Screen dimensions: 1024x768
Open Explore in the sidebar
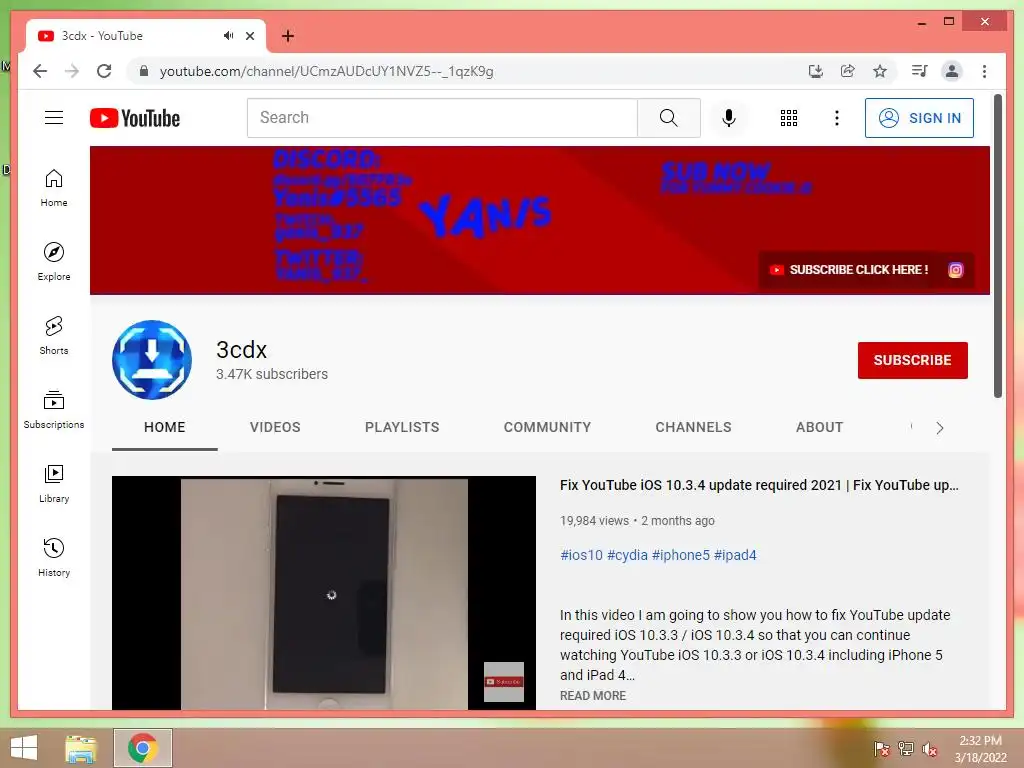point(54,262)
